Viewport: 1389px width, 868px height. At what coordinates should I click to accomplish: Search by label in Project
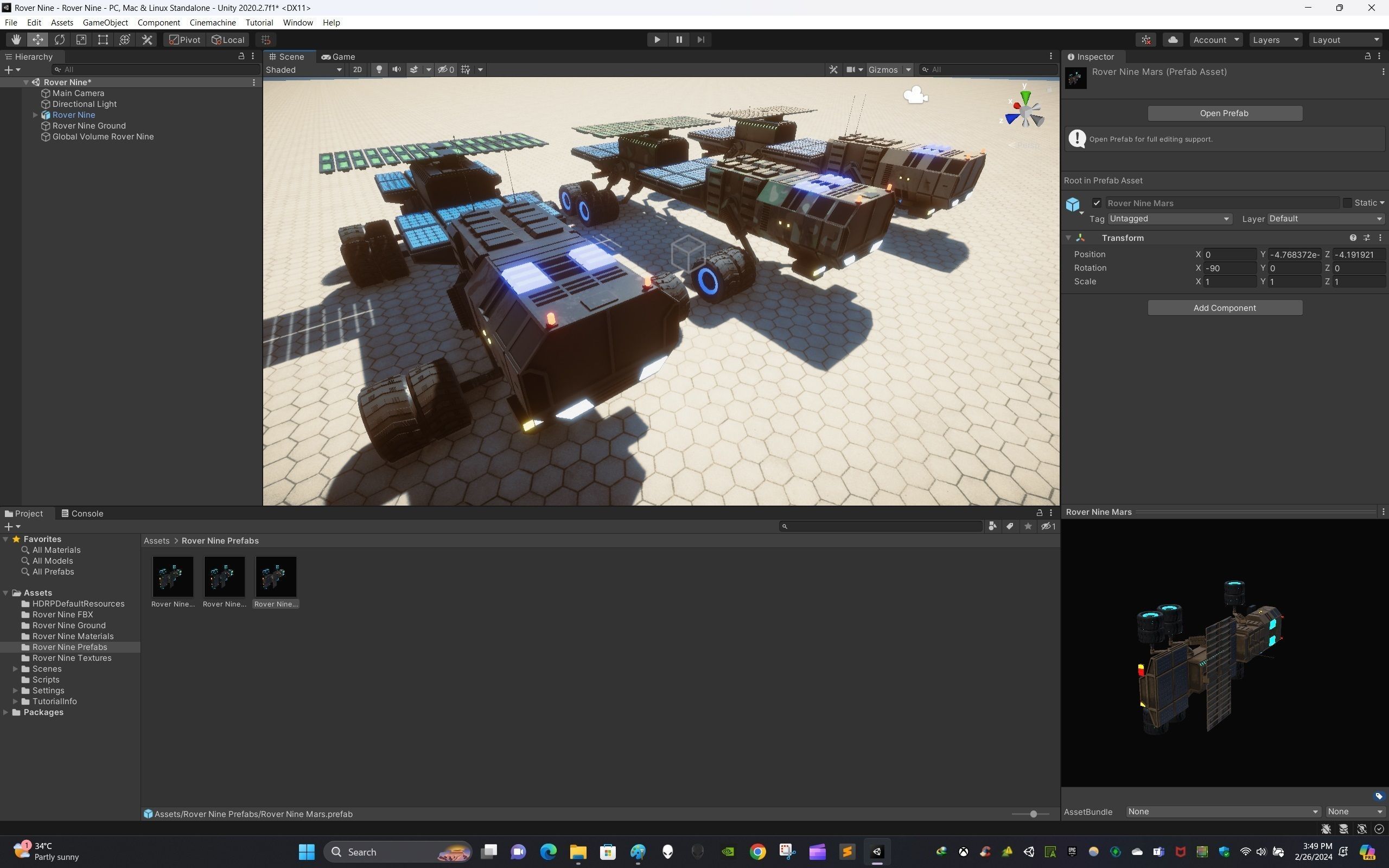(1010, 526)
